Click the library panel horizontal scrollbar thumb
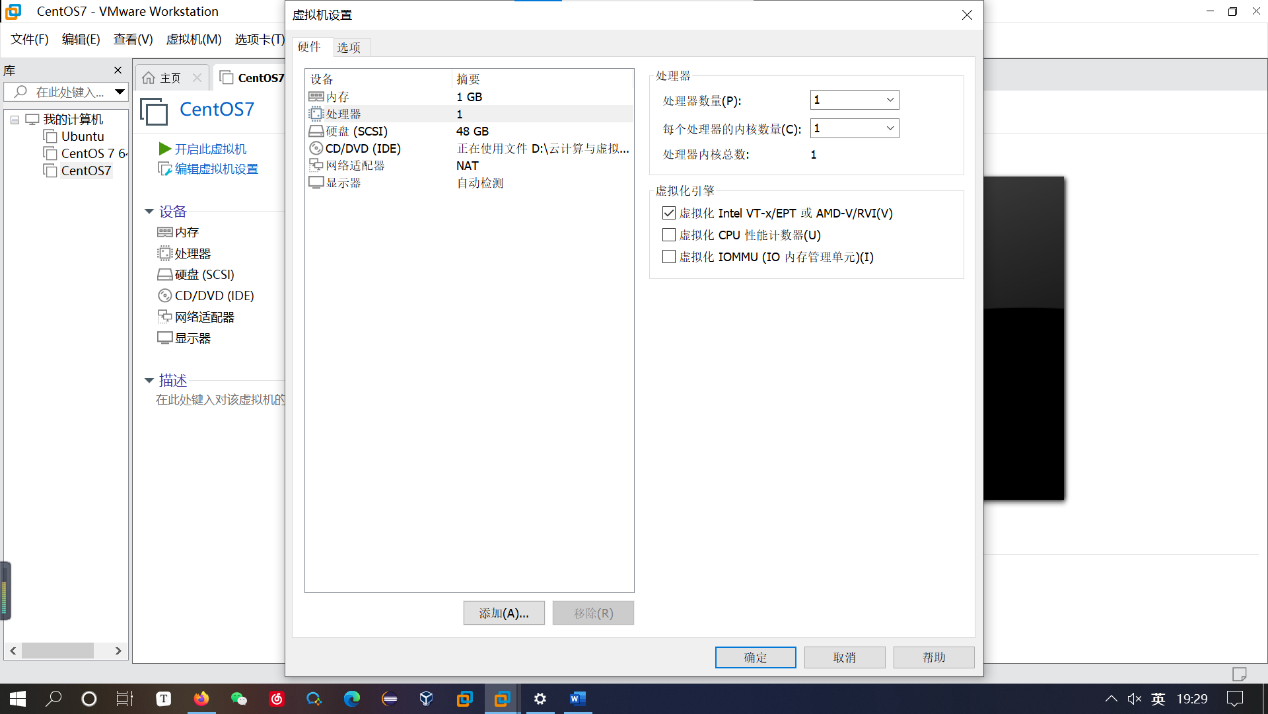 point(58,650)
